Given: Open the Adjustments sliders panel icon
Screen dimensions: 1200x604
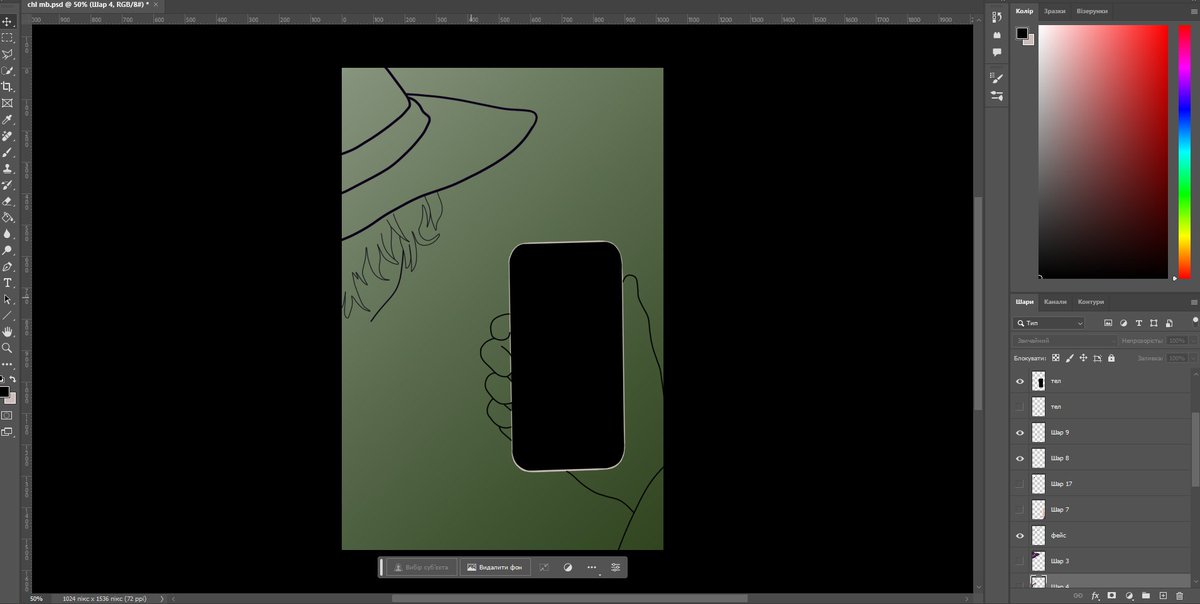Looking at the screenshot, I should click(x=997, y=96).
